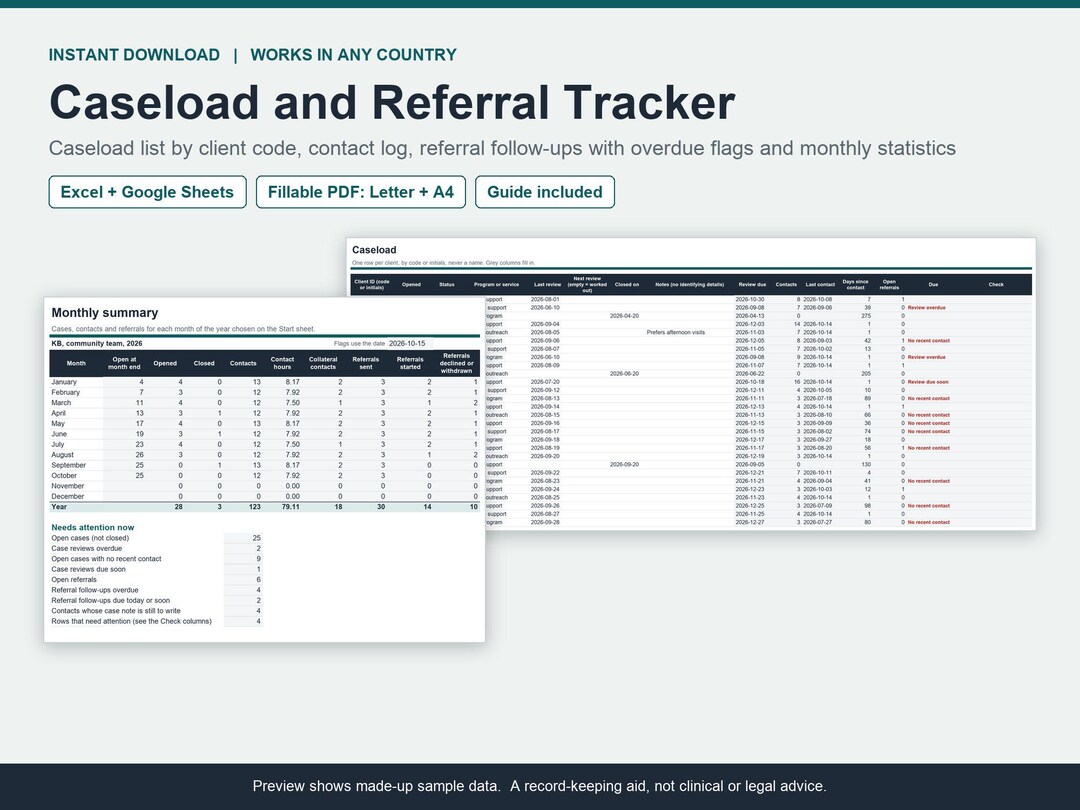The image size is (1080, 810).
Task: Click 'Contacts whose case note is still to write'
Action: 157,610
